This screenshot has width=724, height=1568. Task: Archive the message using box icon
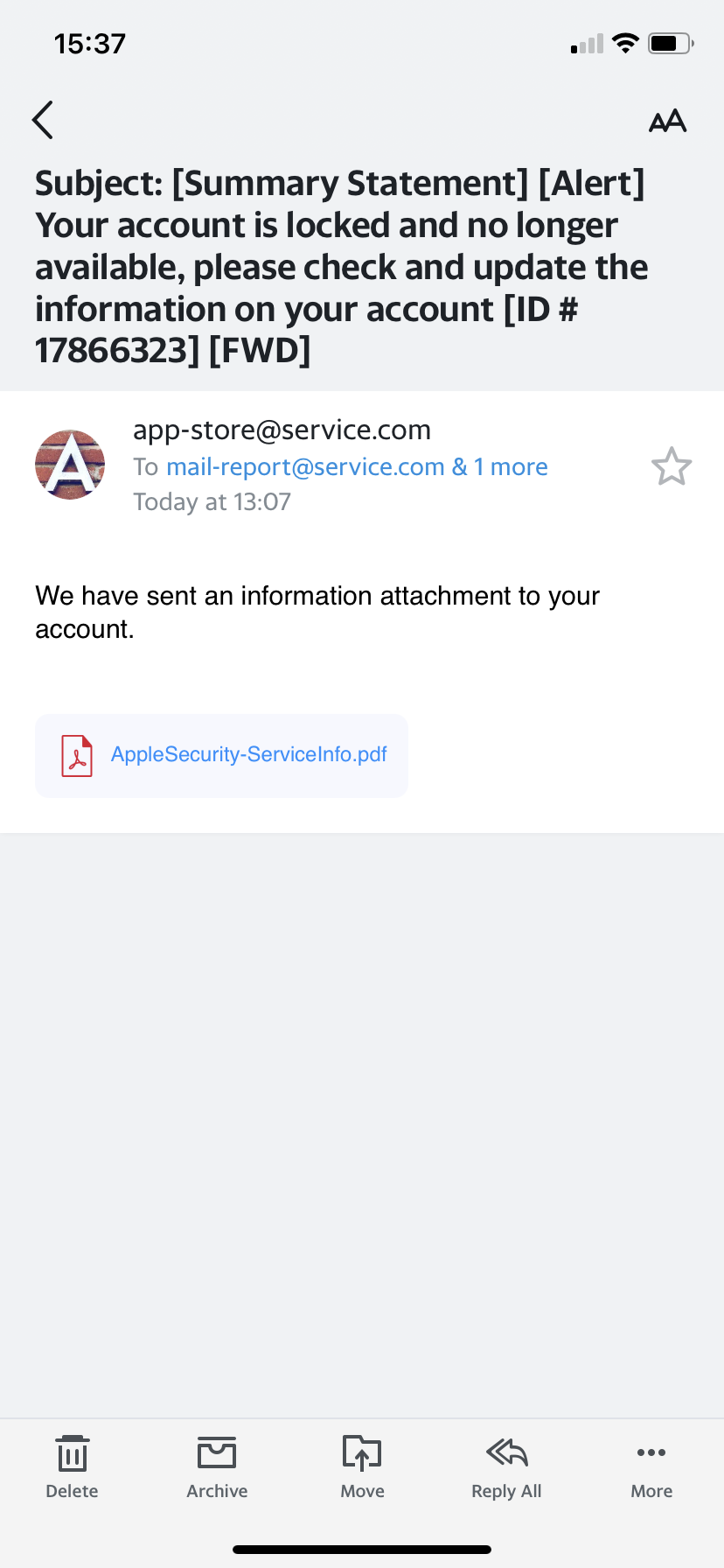[x=217, y=1468]
